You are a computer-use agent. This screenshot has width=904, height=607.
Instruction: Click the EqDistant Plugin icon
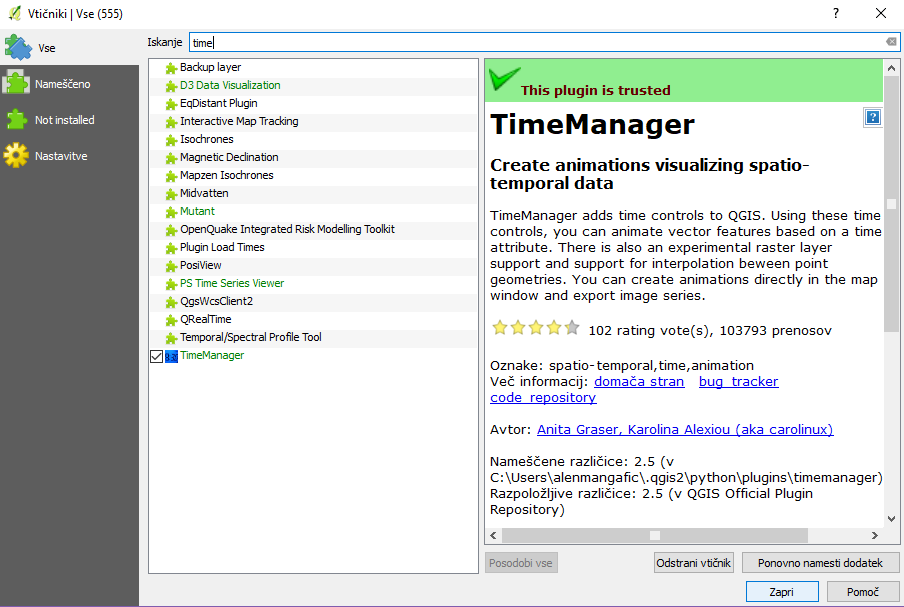point(171,104)
